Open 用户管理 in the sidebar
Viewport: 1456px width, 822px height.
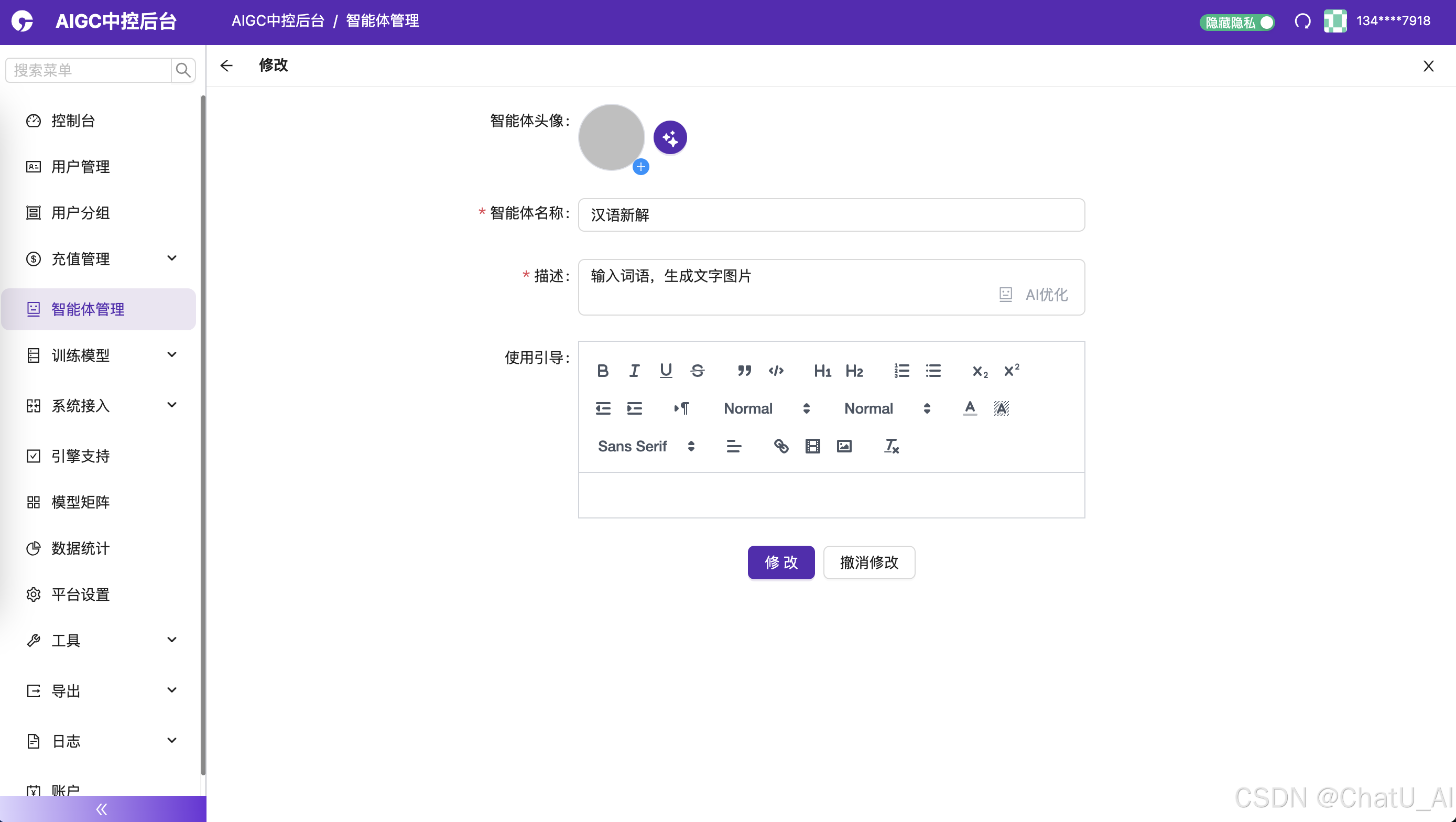click(x=81, y=167)
